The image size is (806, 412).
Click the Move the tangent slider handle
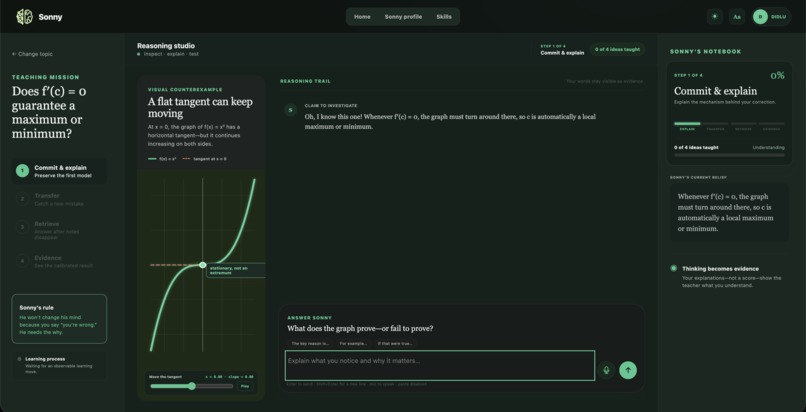click(x=192, y=386)
